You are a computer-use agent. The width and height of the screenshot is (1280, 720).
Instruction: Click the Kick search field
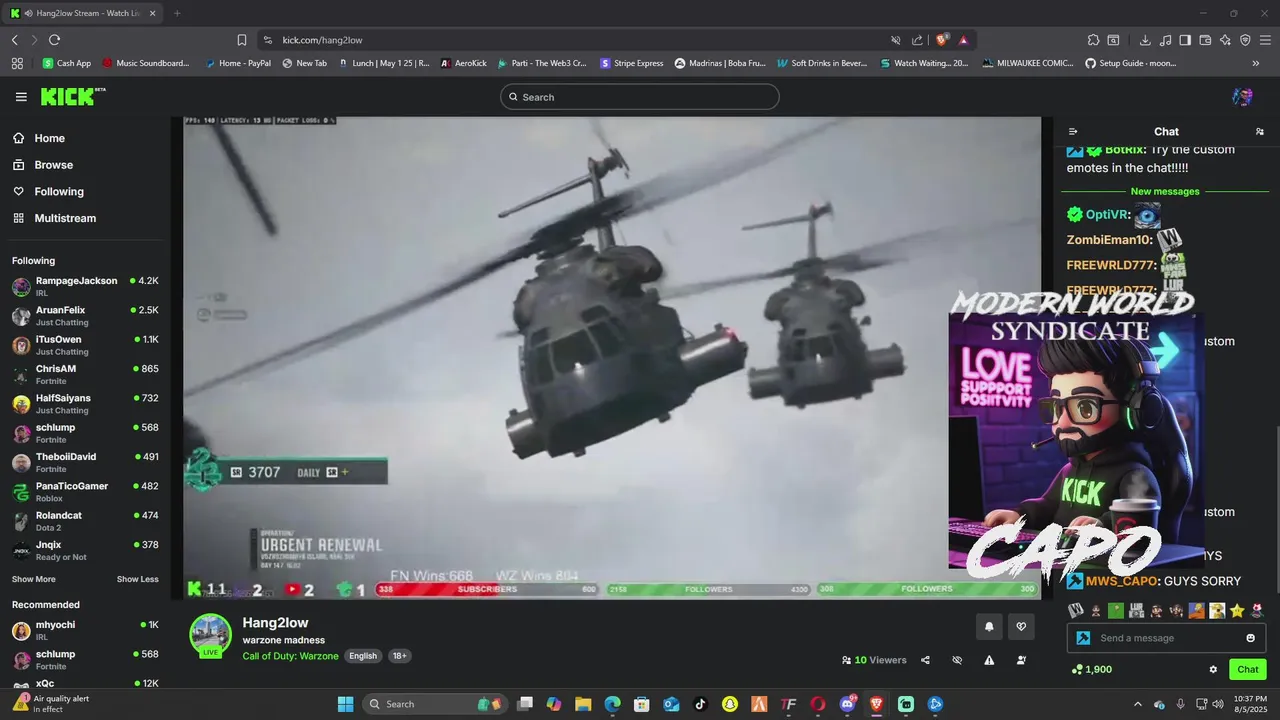click(640, 97)
